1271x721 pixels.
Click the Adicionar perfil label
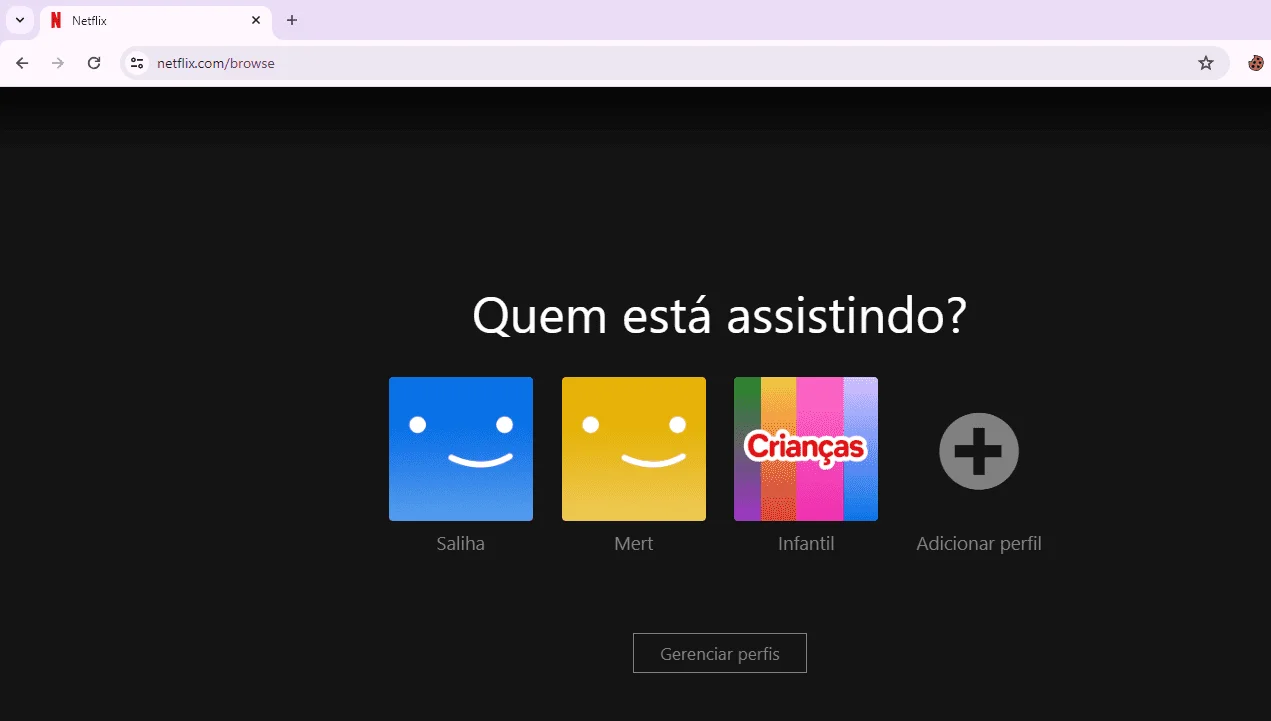click(x=979, y=544)
